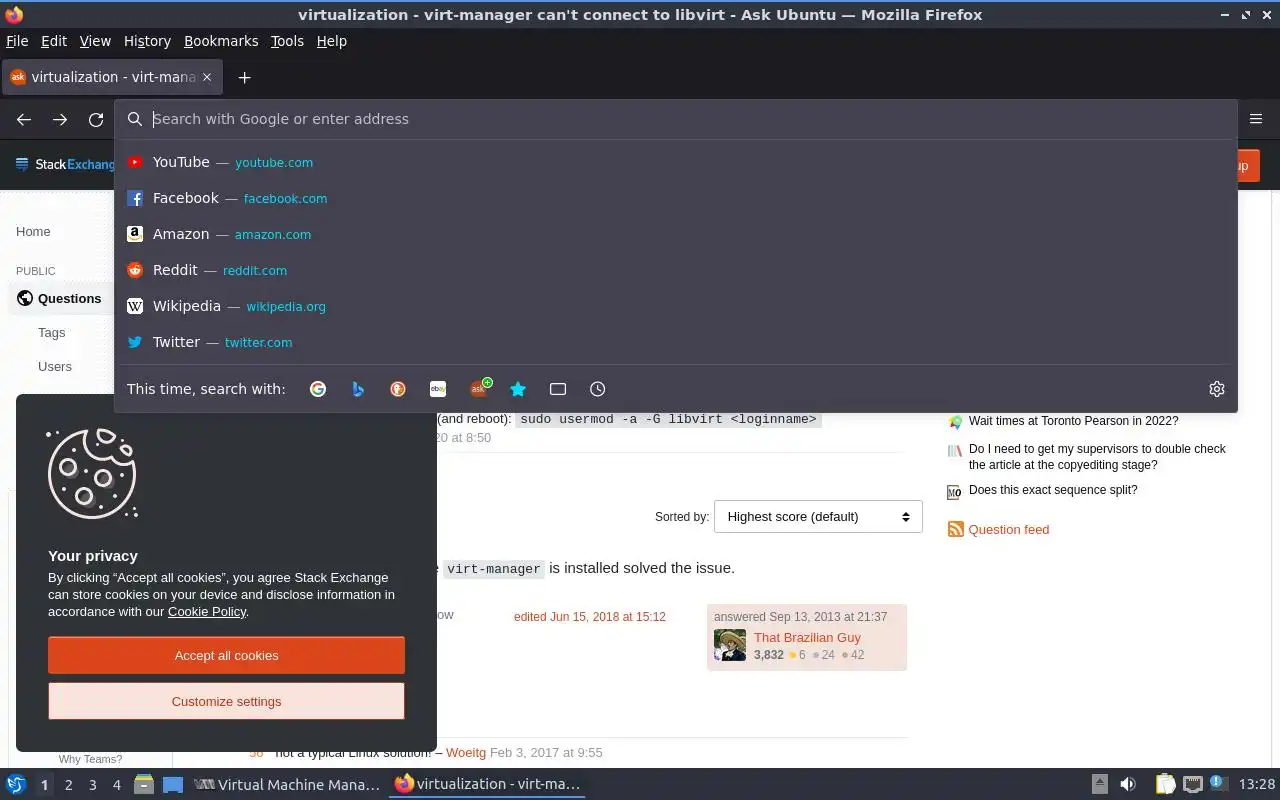Open Users in left sidebar
This screenshot has width=1280, height=800.
point(55,366)
